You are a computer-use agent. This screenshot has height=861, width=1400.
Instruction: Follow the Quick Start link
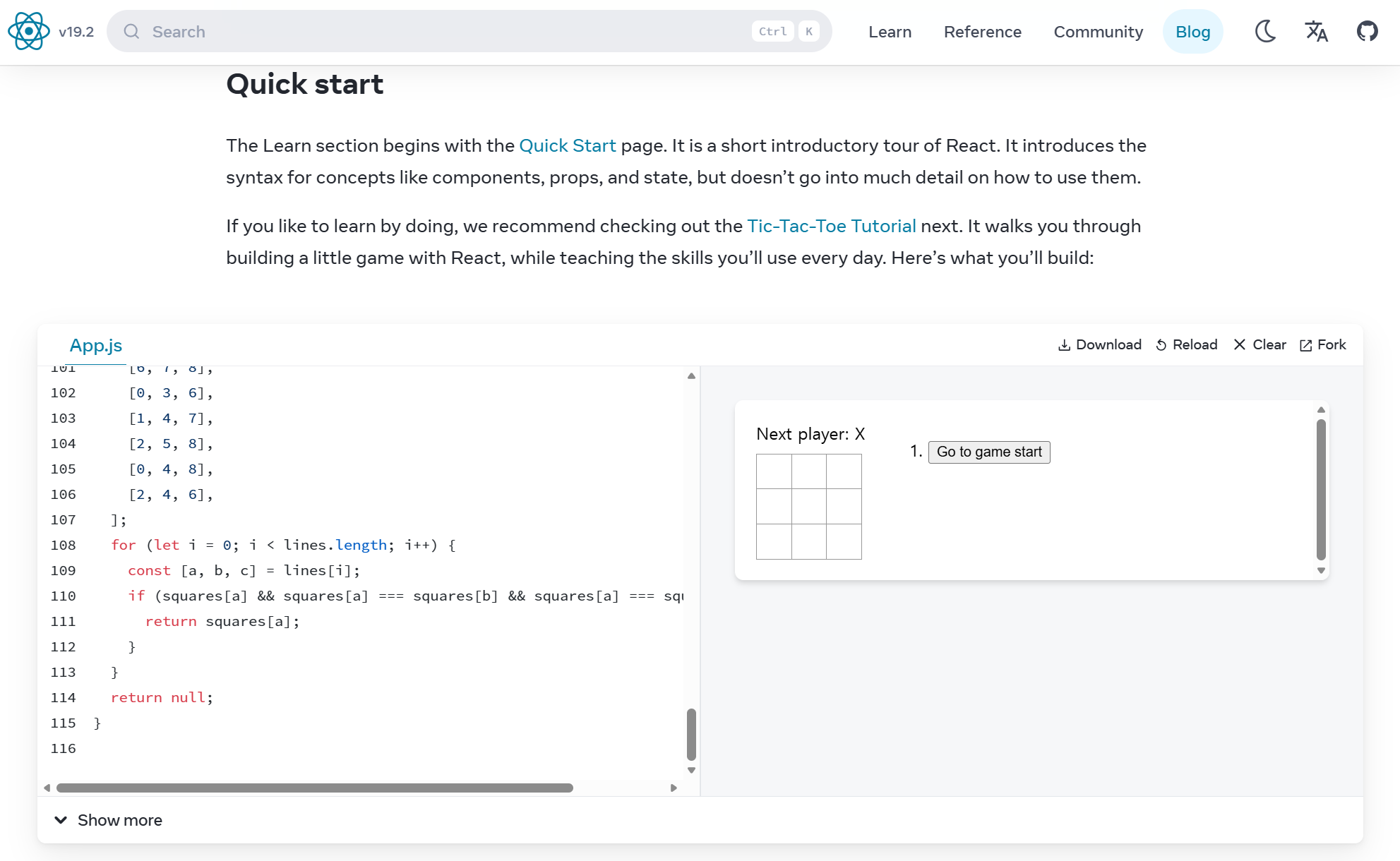567,145
